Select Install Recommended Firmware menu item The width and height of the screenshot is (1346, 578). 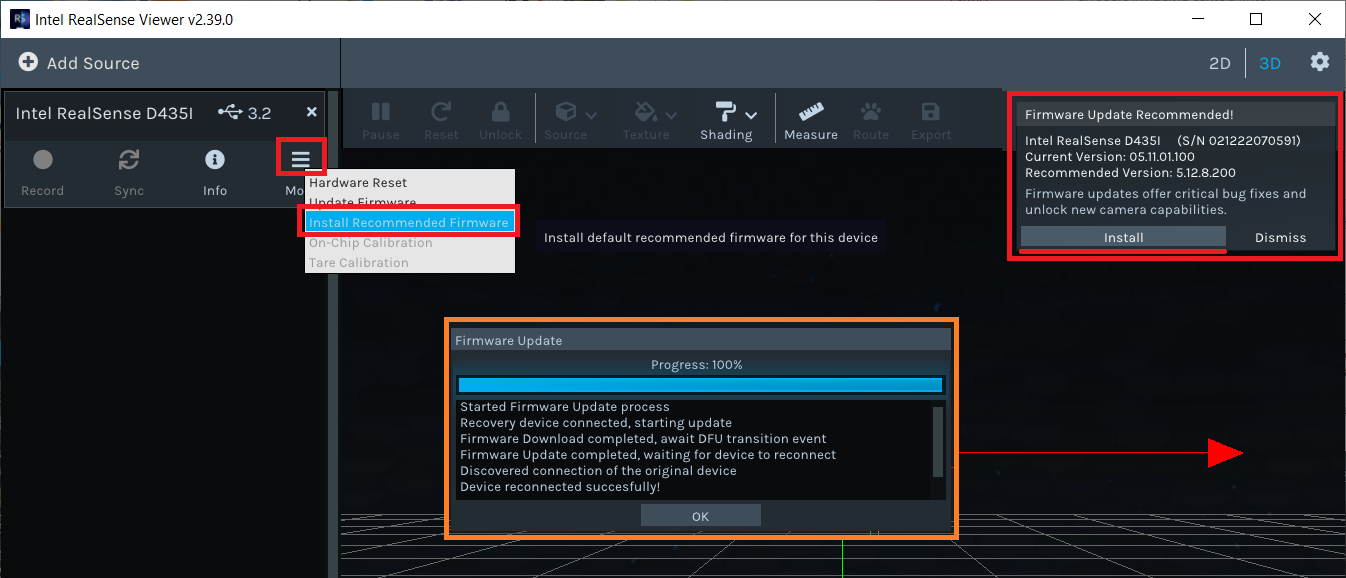tap(409, 222)
